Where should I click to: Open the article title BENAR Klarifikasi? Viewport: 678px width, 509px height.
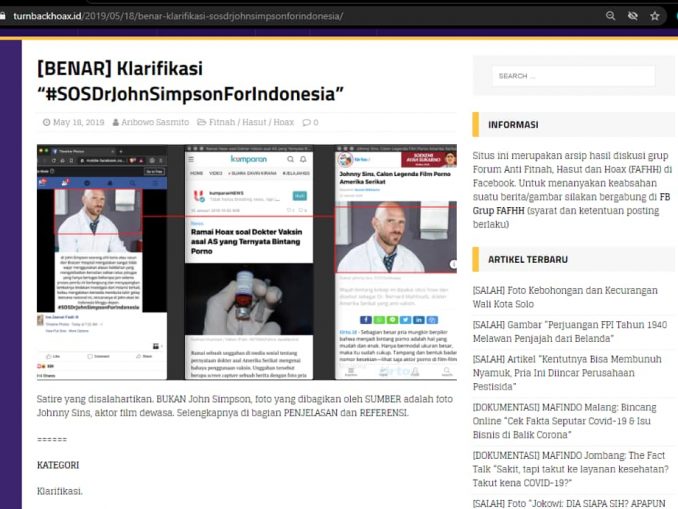190,81
